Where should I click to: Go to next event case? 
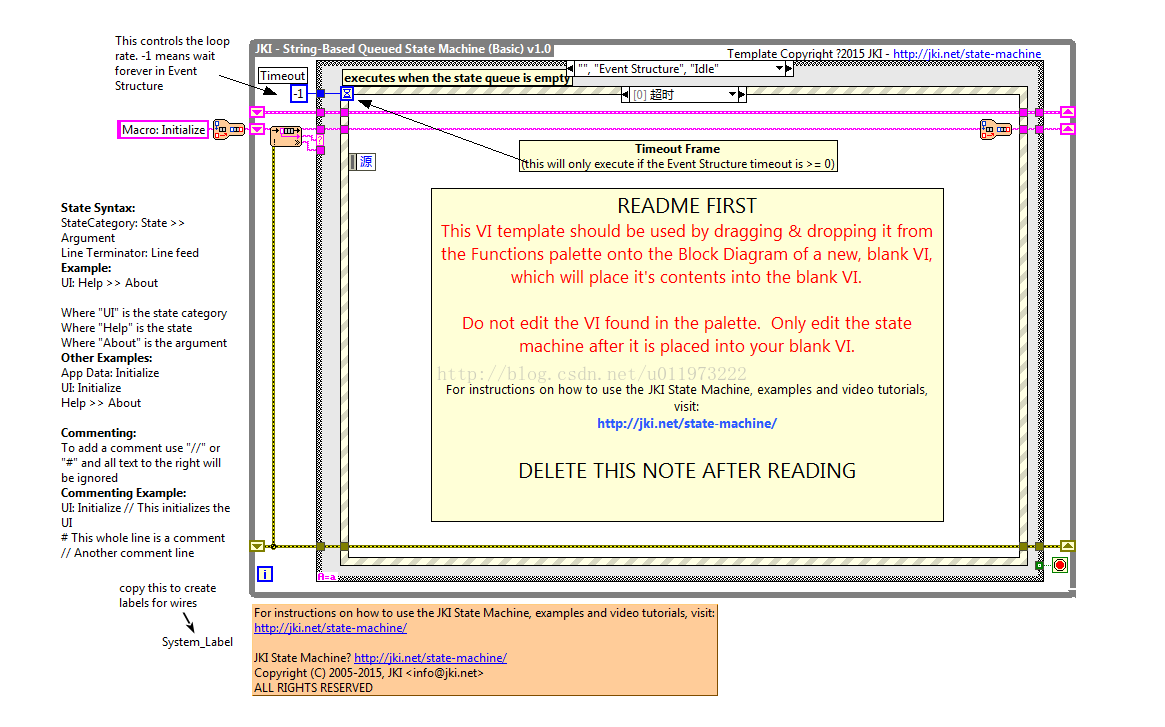click(741, 94)
